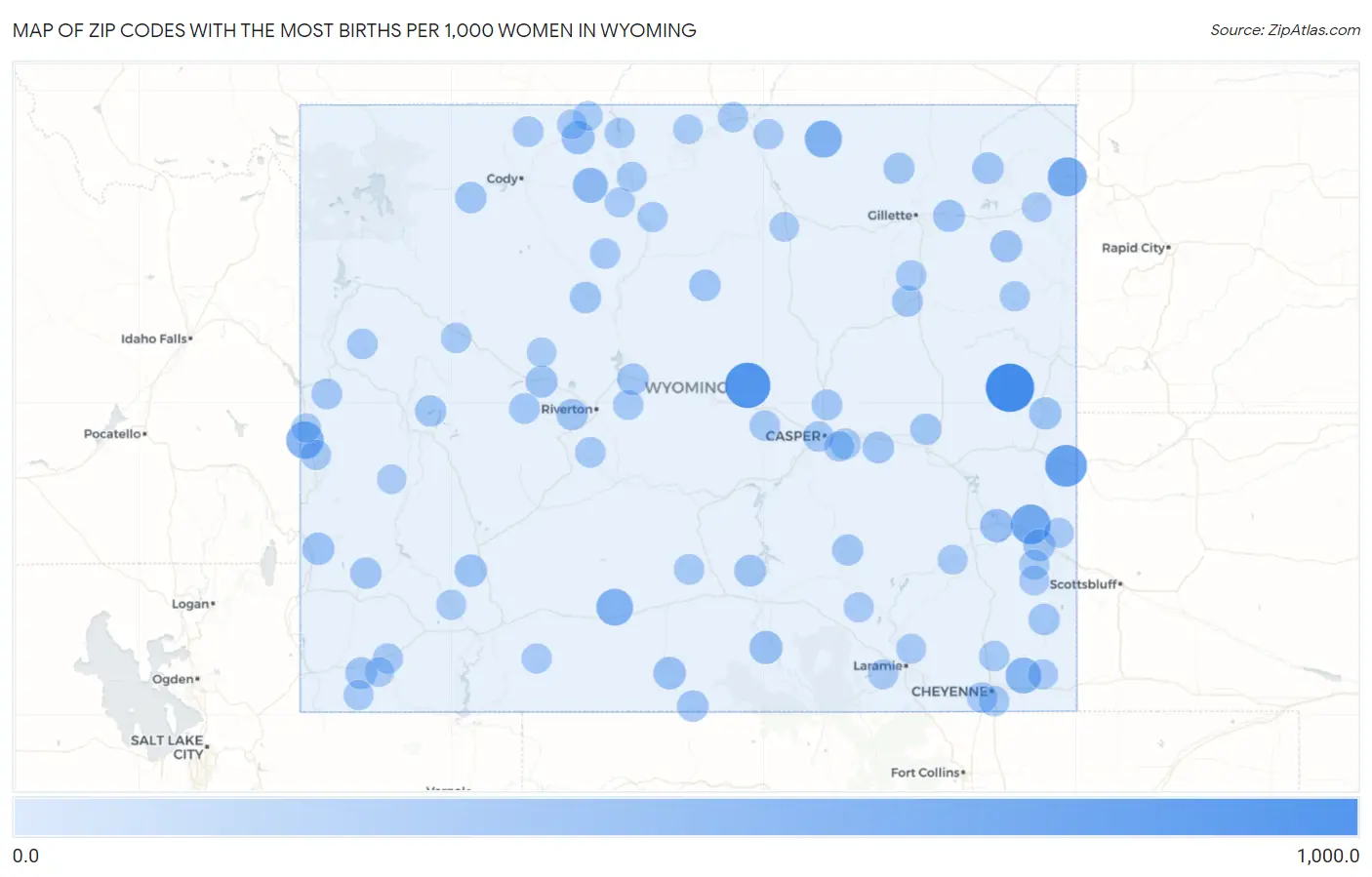Click the Pocatello city label
The height and width of the screenshot is (877, 1372).
[x=113, y=433]
